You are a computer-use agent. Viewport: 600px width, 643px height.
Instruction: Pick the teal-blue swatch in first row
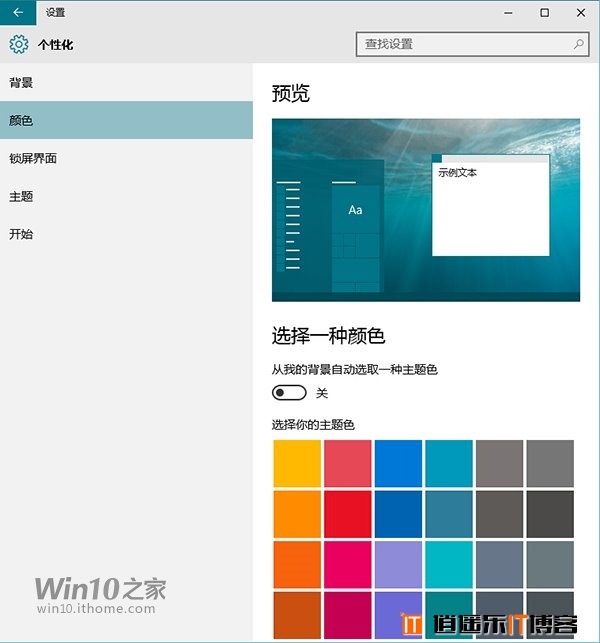pos(449,463)
